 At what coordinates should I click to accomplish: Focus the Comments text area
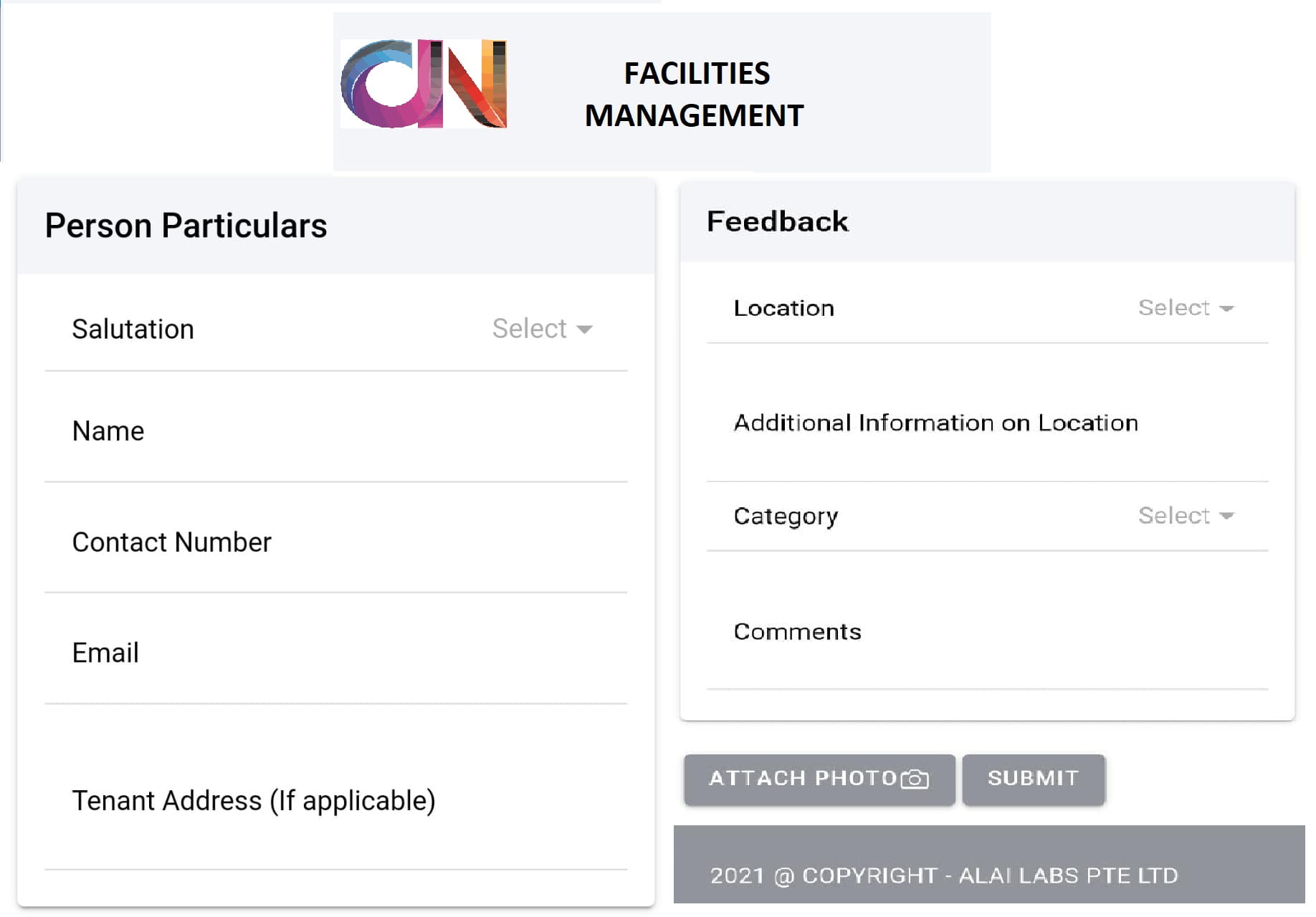point(986,632)
